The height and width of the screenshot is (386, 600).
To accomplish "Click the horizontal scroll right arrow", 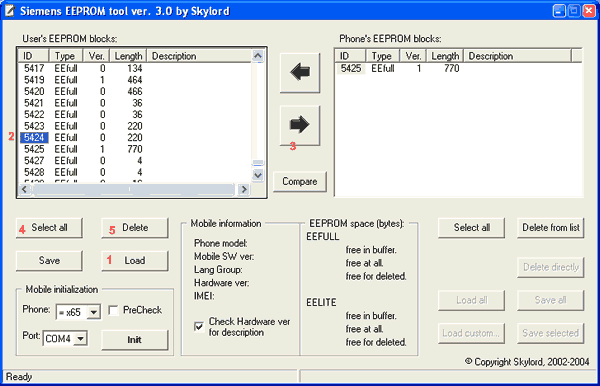I will pyautogui.click(x=243, y=189).
